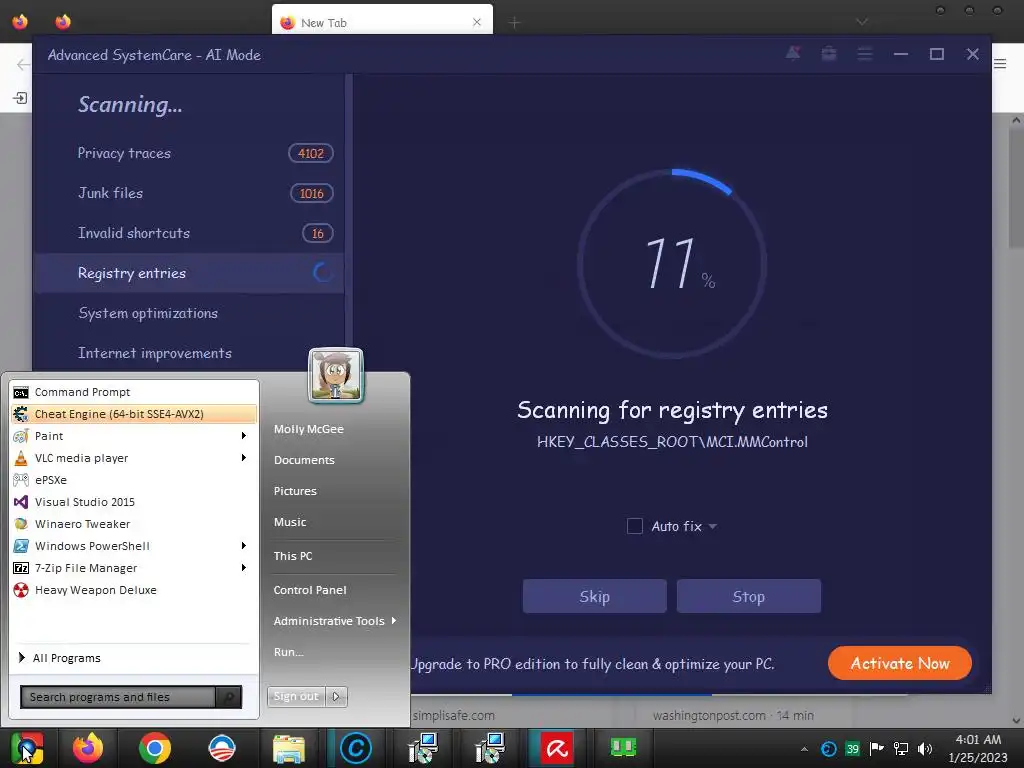Open 7-Zip File Manager
This screenshot has width=1024, height=768.
(x=134, y=568)
